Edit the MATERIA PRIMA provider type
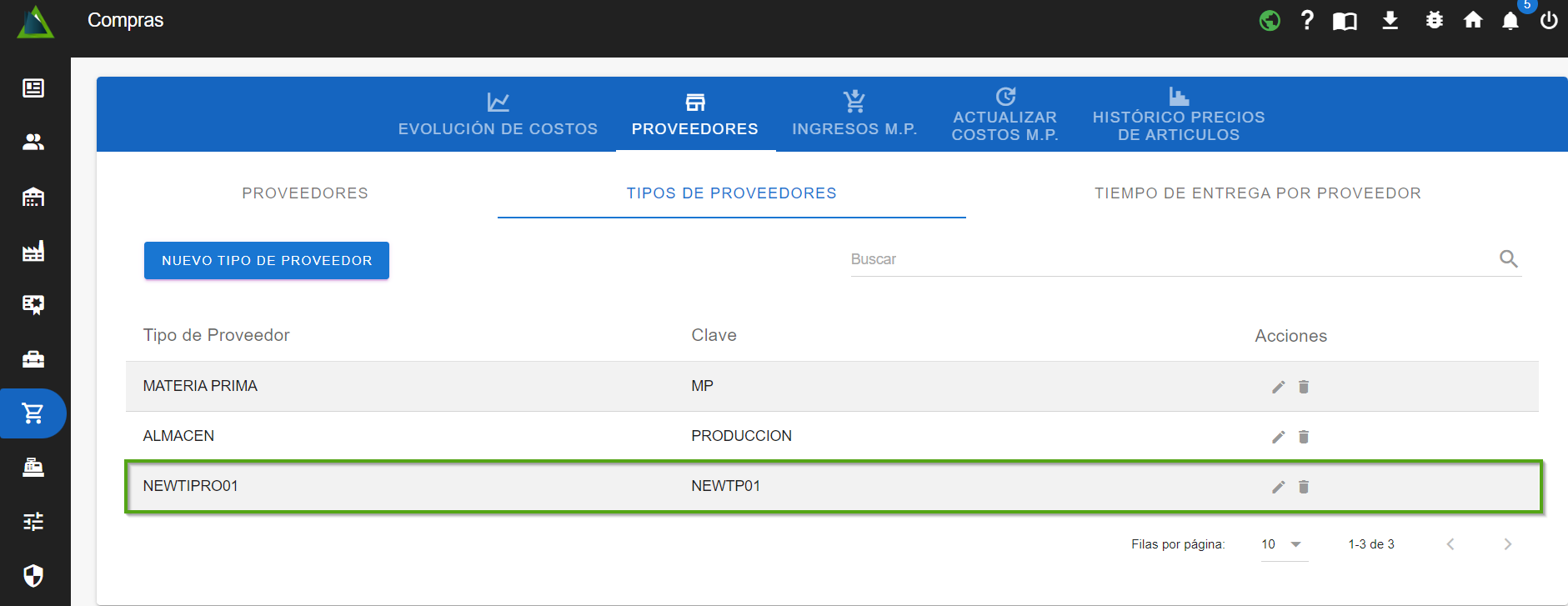This screenshot has width=1568, height=606. point(1278,387)
